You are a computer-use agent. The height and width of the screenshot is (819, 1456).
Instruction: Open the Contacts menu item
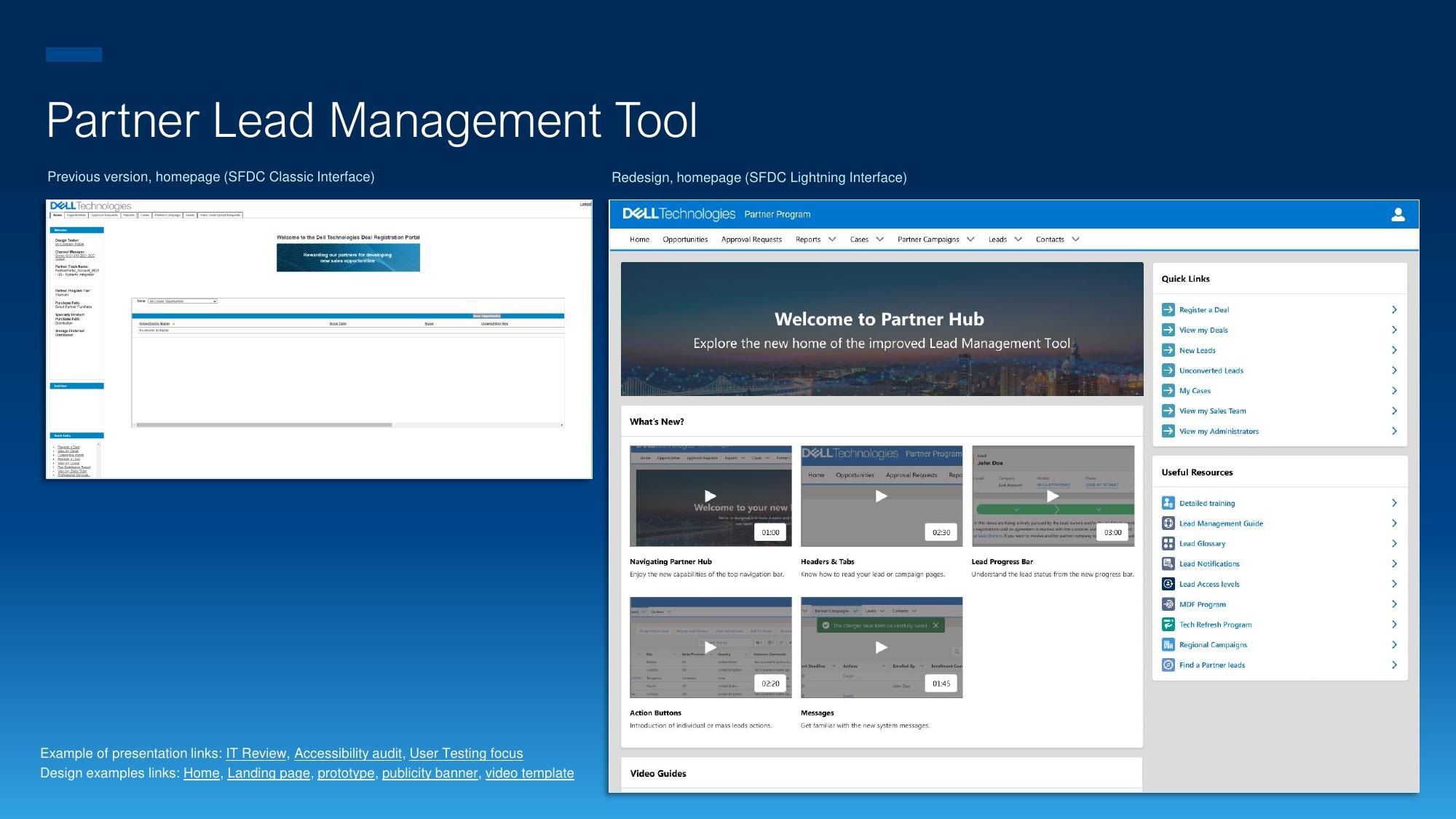[1050, 240]
